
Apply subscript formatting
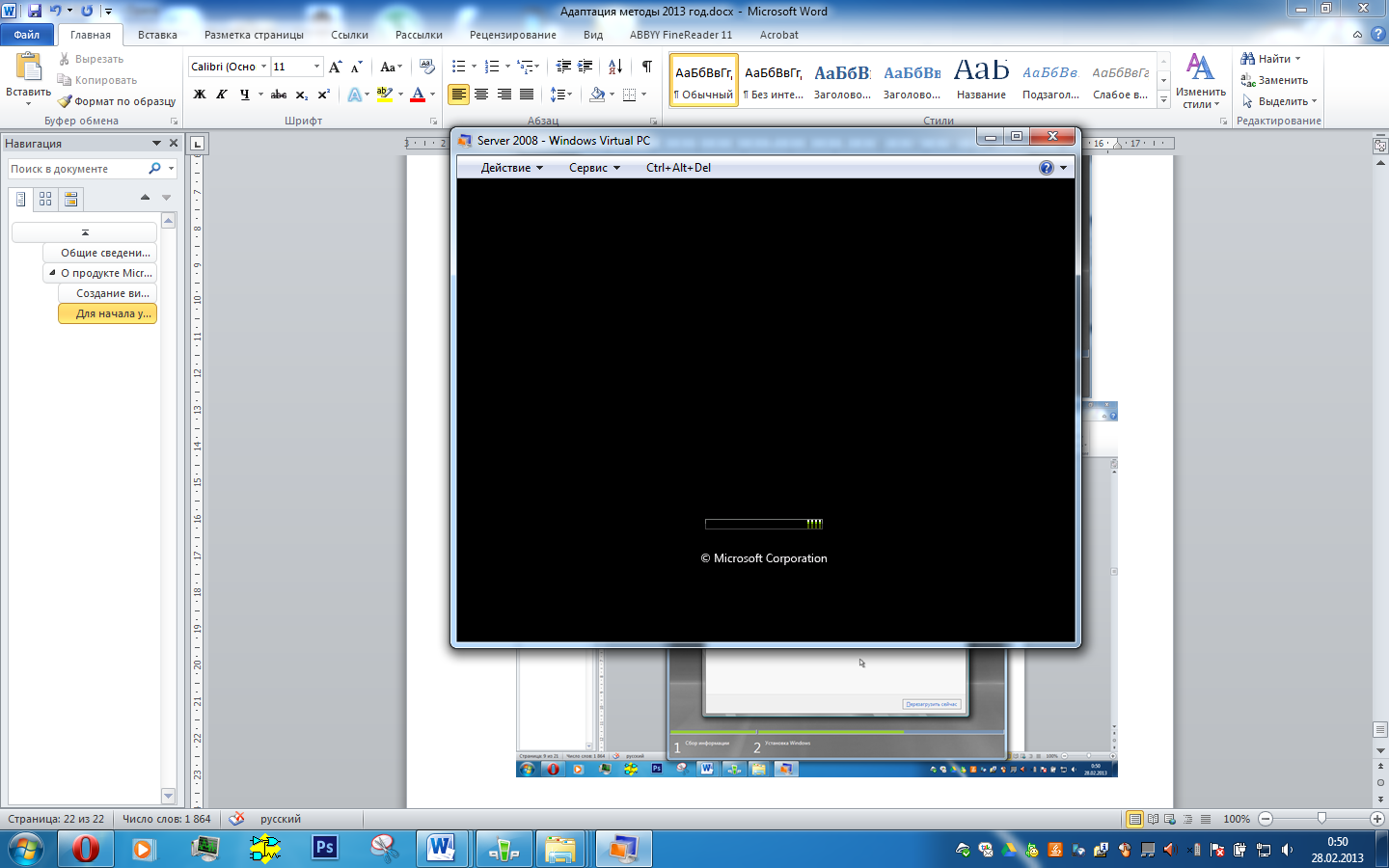coord(301,95)
